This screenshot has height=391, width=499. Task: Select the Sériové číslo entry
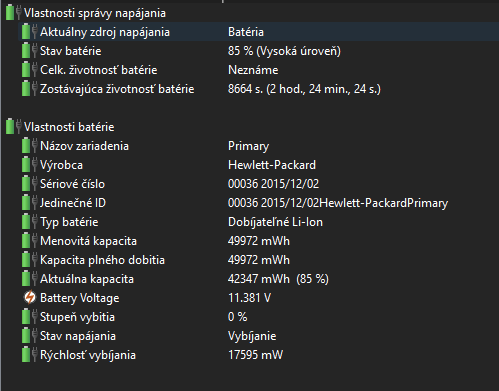point(258,184)
